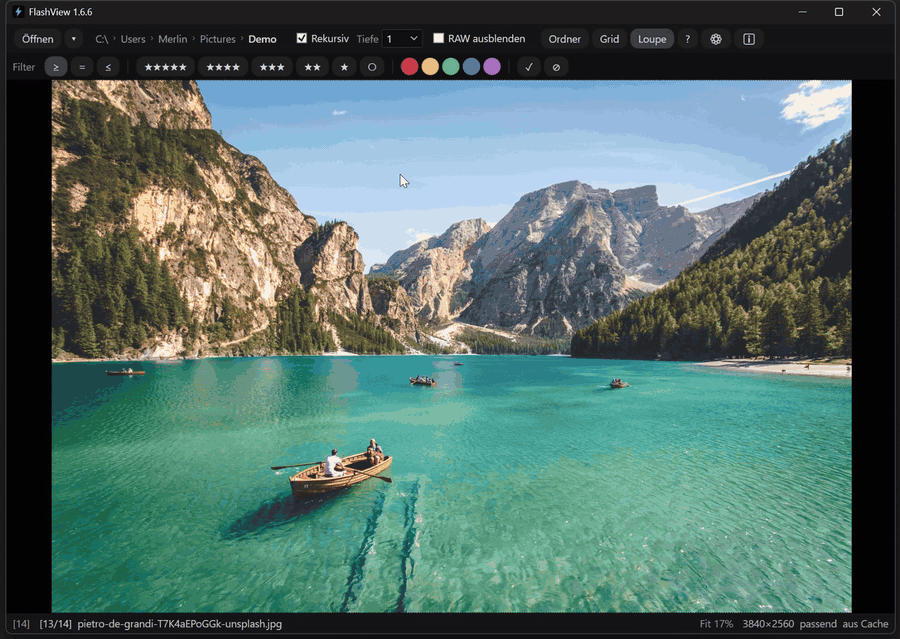
Task: Click the Öffnen button
Action: (x=38, y=39)
